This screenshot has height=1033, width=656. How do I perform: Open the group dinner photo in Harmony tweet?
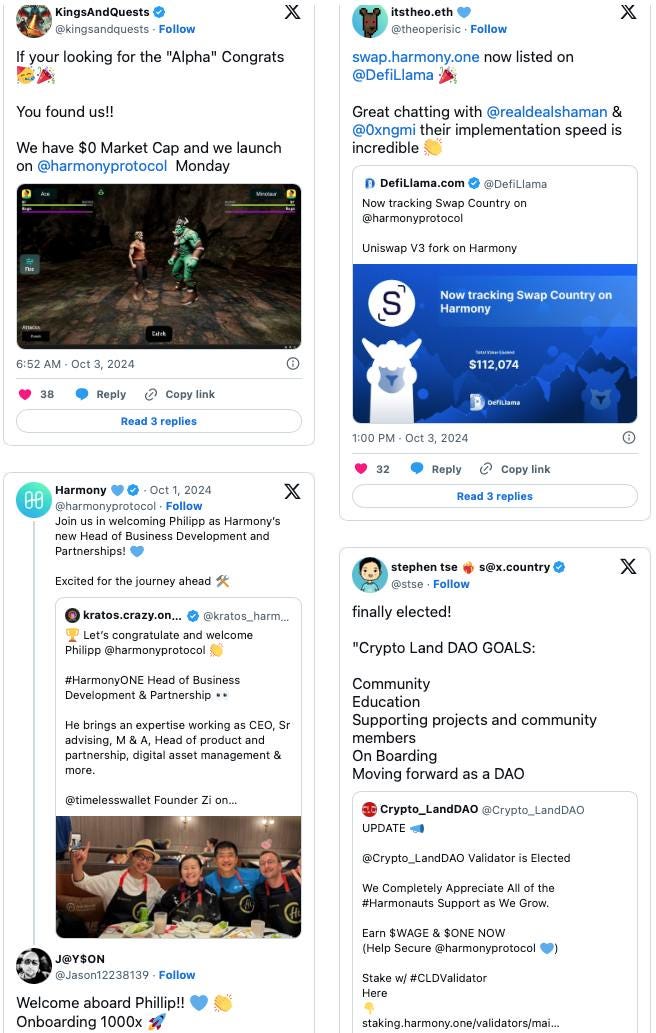(178, 877)
